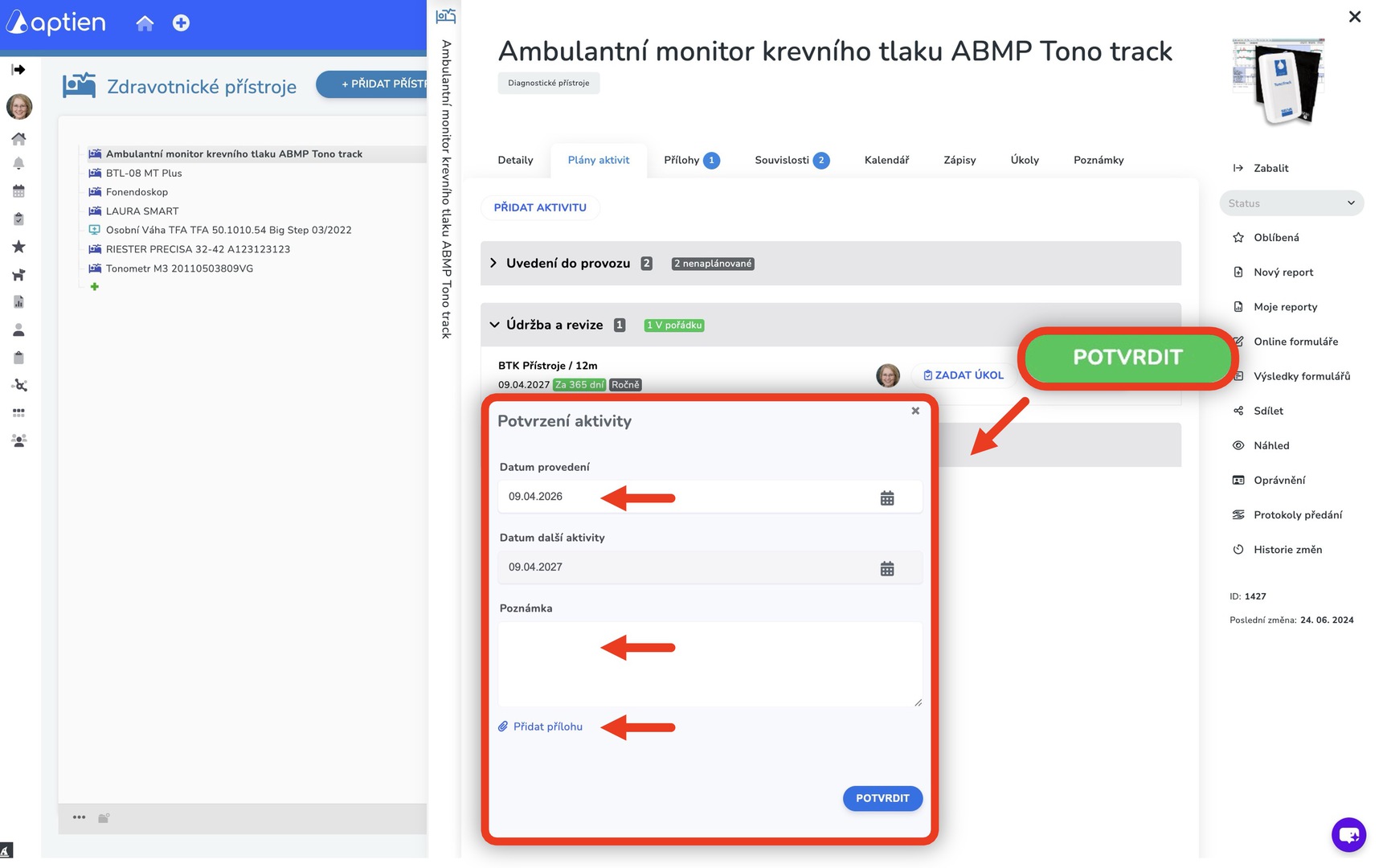1387x868 pixels.
Task: Click the star icon in left sidebar
Action: (x=18, y=247)
